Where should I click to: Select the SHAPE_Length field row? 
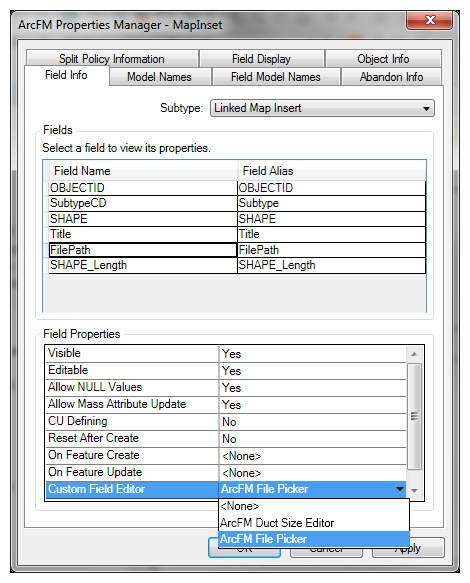(x=237, y=265)
